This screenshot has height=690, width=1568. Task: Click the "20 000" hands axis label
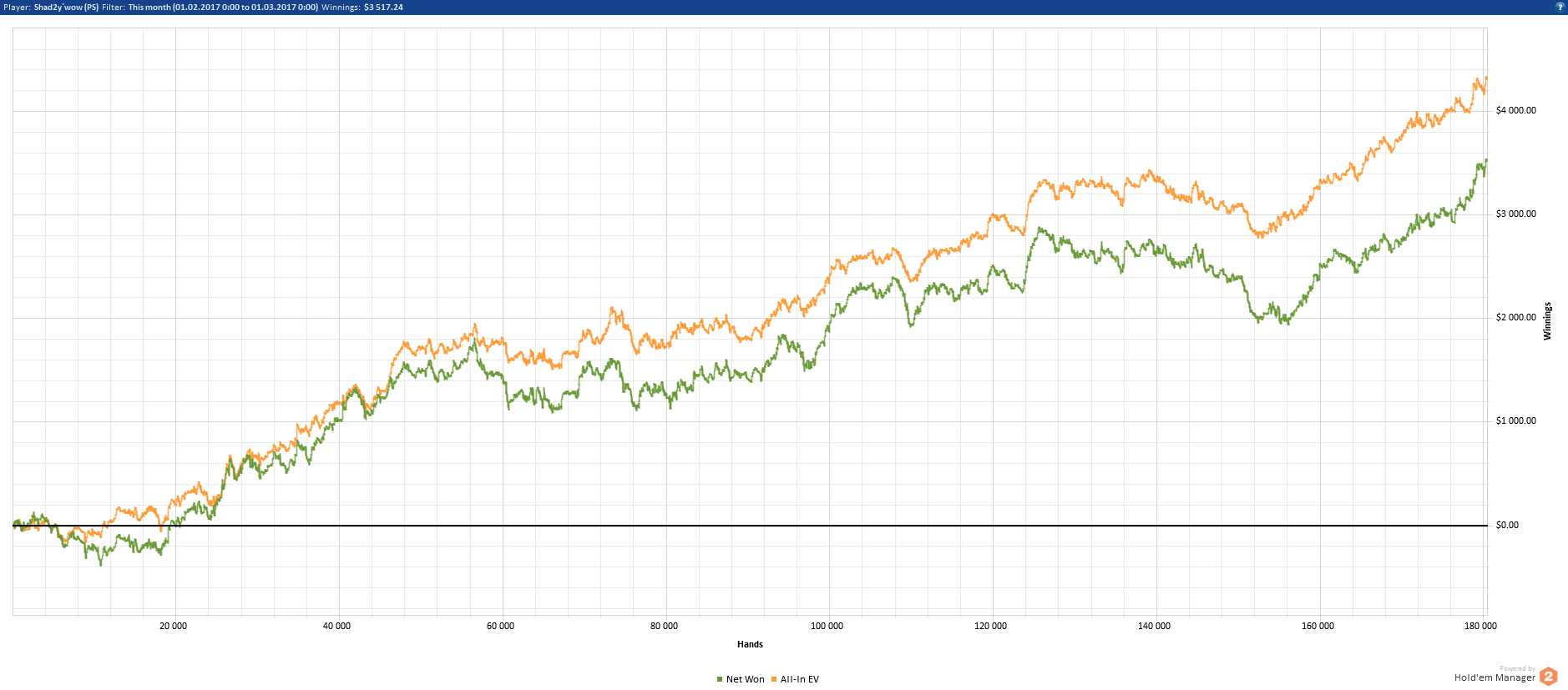(x=174, y=626)
